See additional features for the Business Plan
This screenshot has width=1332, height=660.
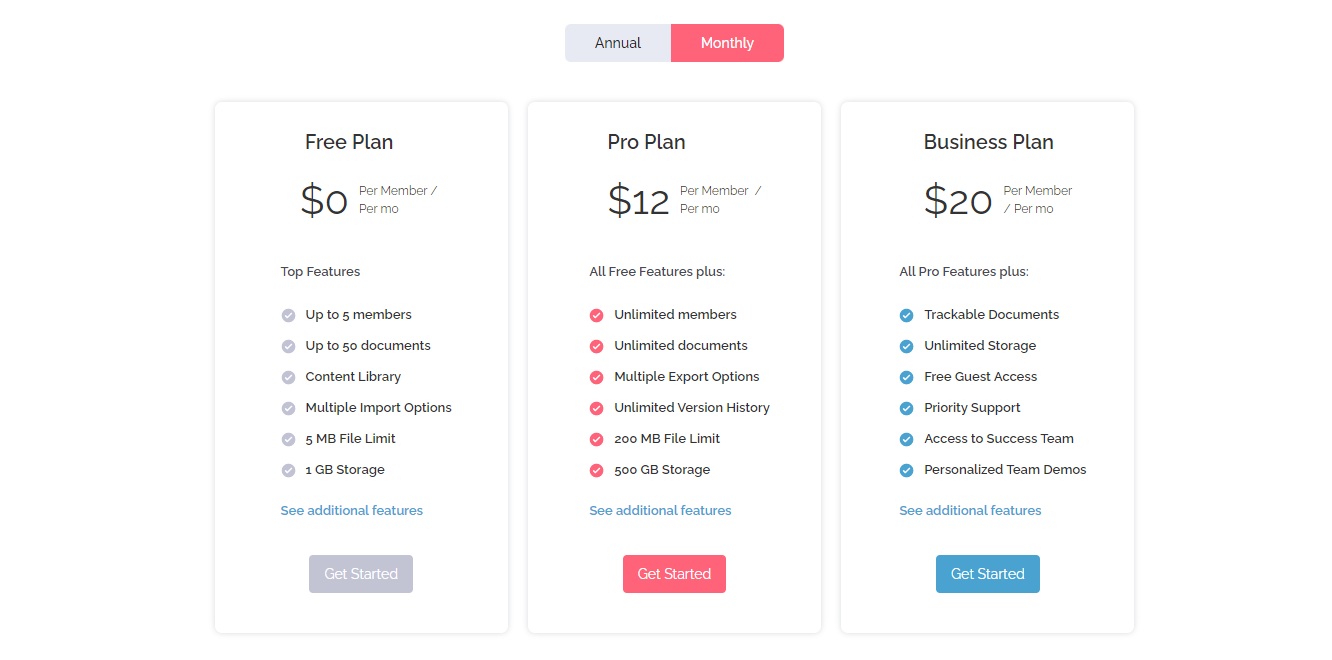[x=970, y=511]
